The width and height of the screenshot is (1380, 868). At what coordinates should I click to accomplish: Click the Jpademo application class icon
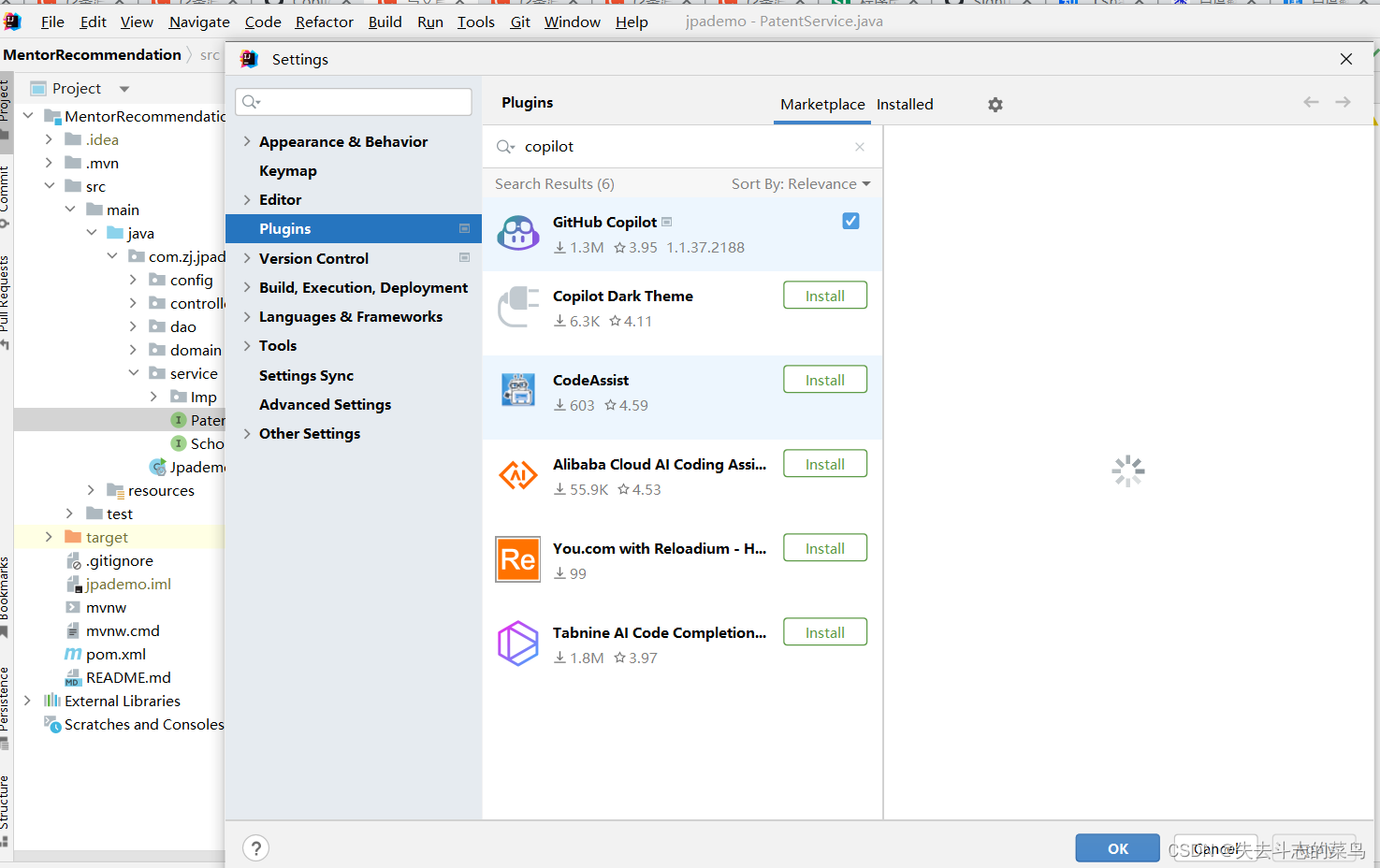pos(158,467)
